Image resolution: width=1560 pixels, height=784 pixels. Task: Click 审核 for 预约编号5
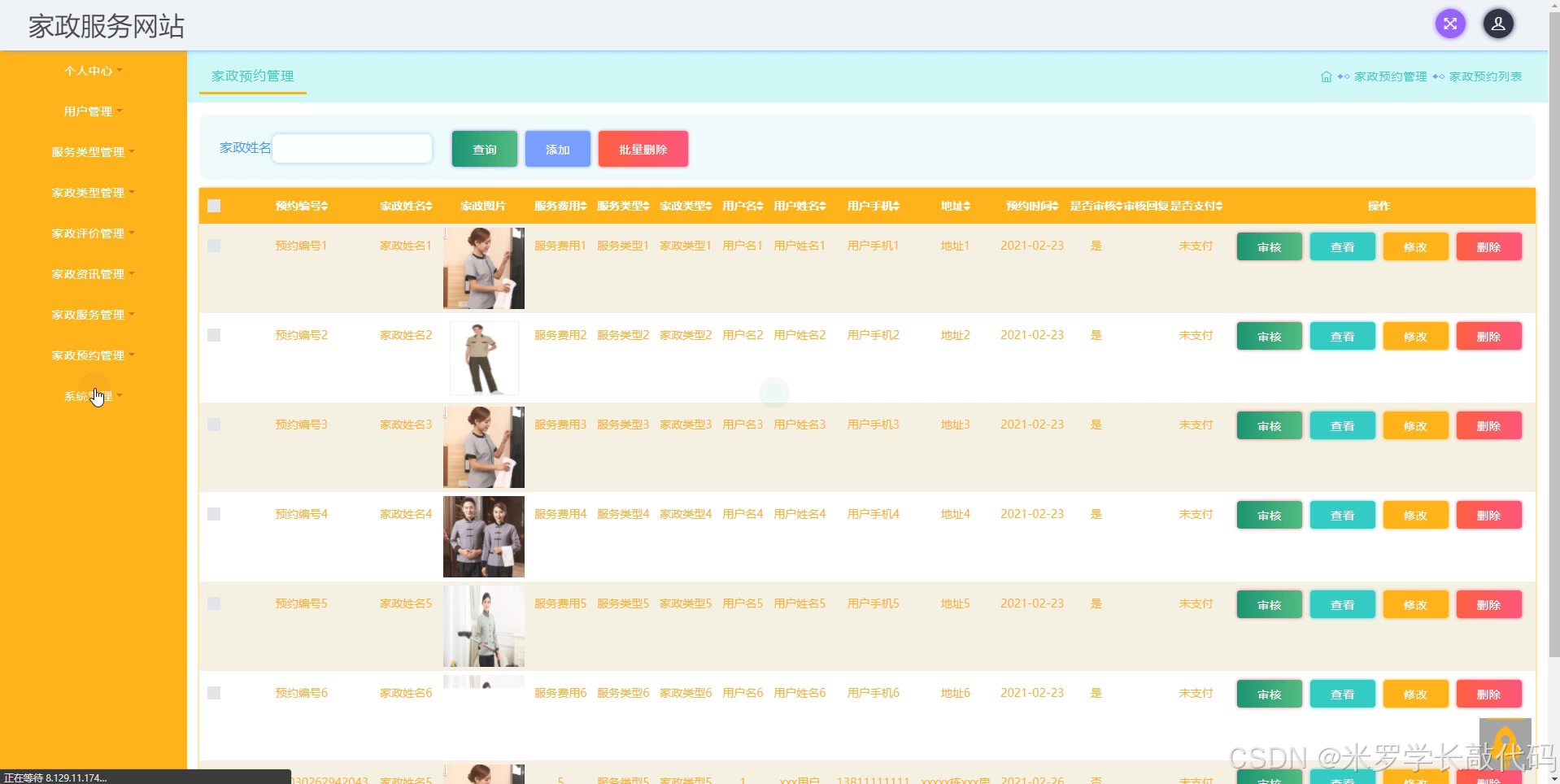(x=1269, y=604)
